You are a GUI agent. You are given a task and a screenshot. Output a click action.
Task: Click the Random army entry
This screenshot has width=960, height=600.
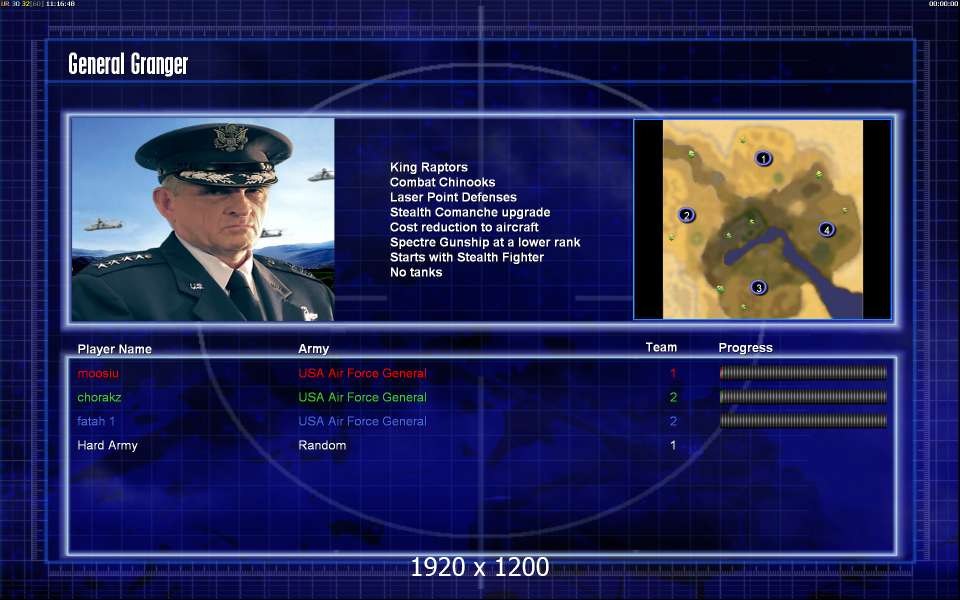322,445
